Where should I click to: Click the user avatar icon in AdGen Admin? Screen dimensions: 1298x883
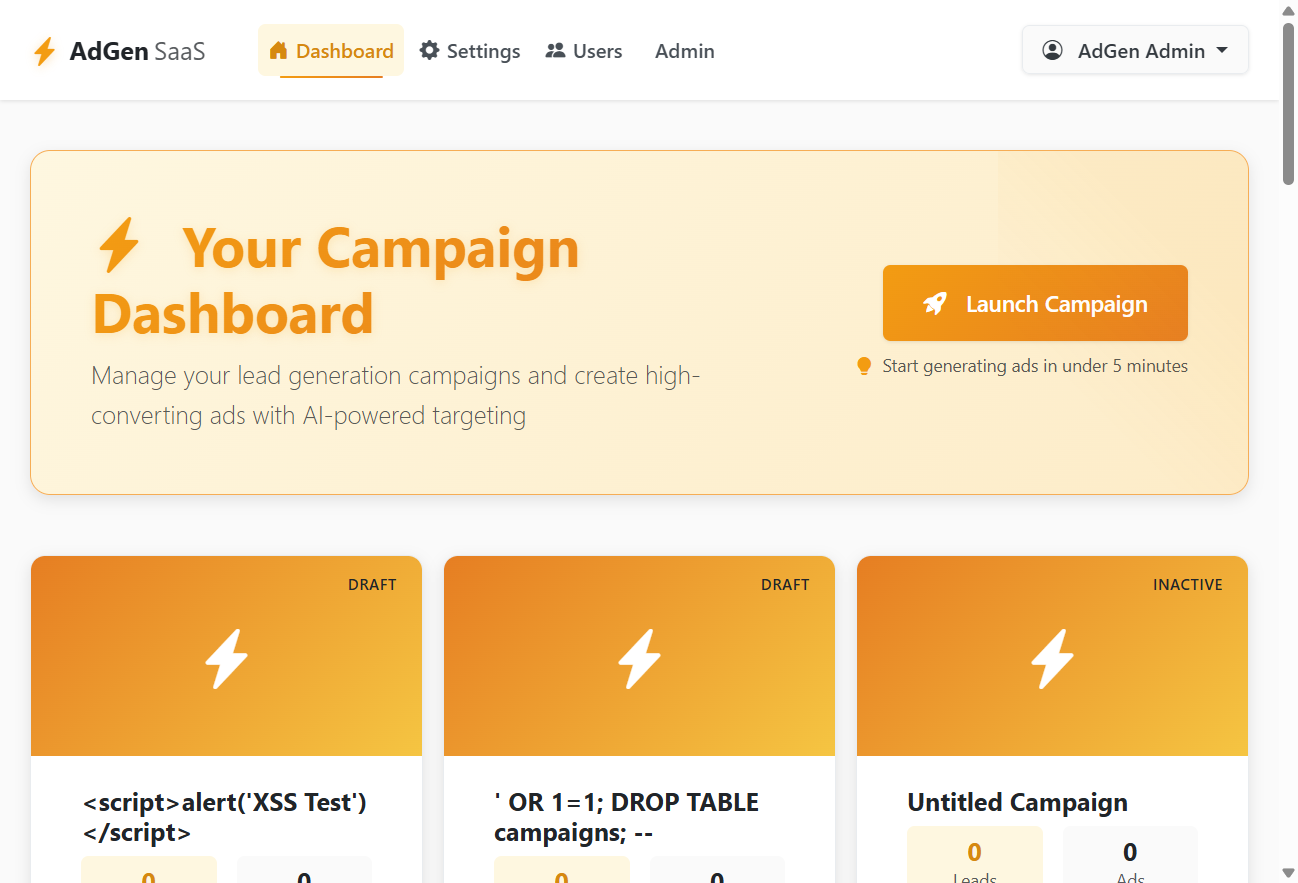pyautogui.click(x=1052, y=50)
